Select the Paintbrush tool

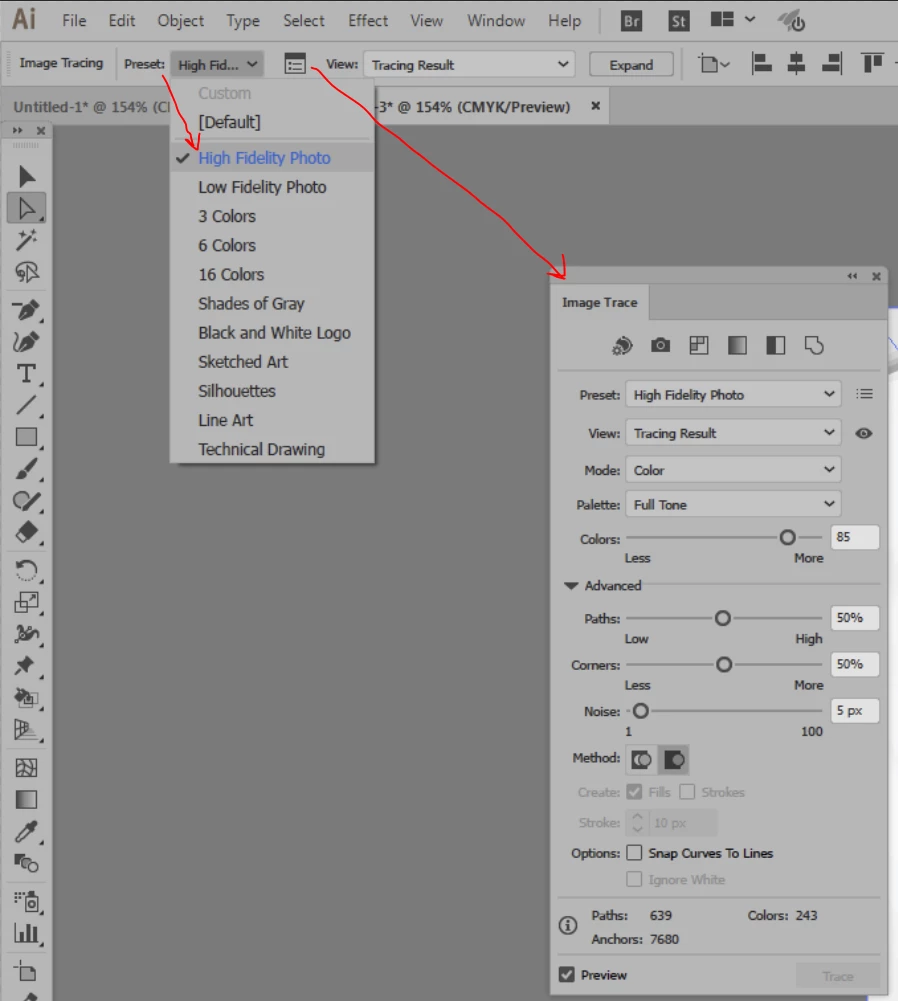coord(26,469)
